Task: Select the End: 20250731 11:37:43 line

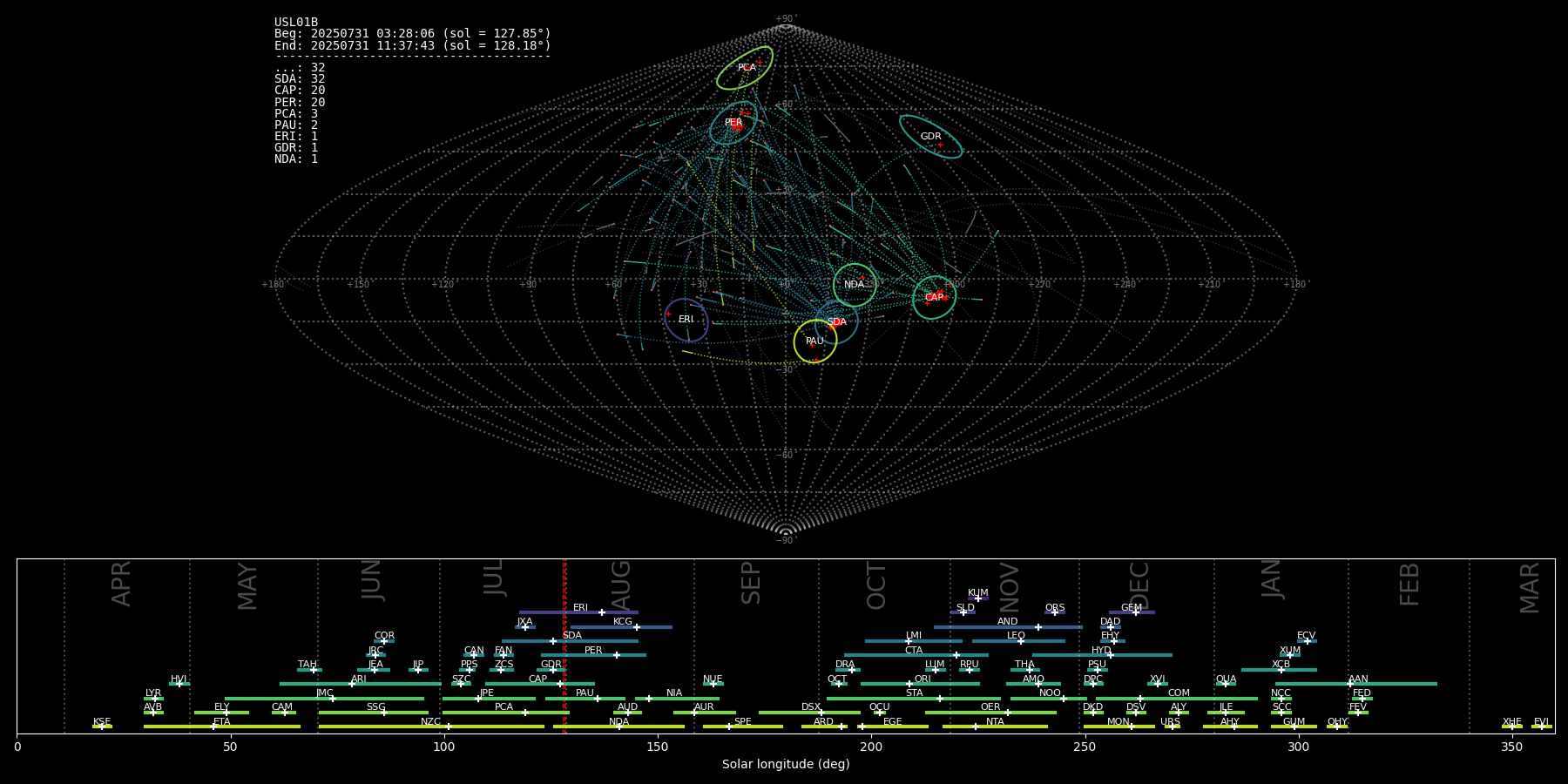Action: 413,45
